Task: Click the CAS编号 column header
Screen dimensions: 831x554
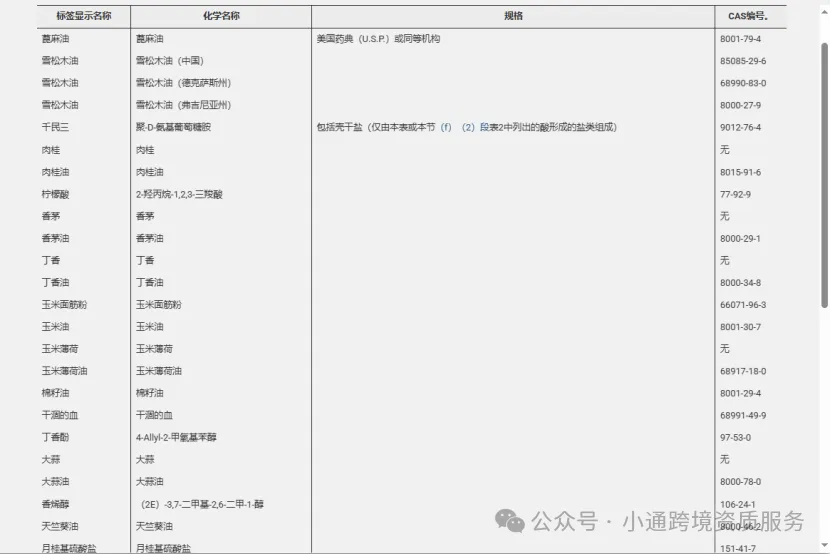Action: click(748, 16)
